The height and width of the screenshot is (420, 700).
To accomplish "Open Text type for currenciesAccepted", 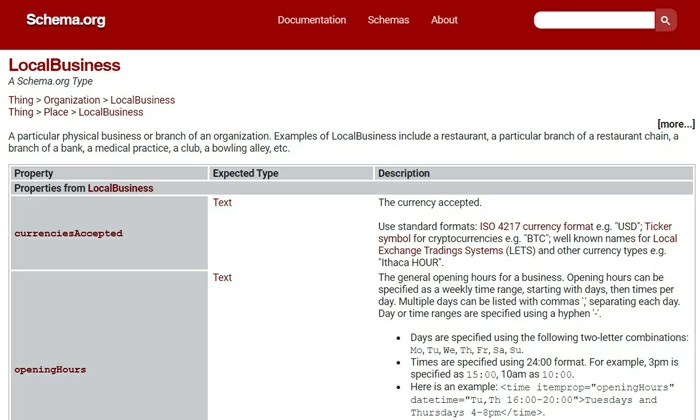I will (x=222, y=203).
